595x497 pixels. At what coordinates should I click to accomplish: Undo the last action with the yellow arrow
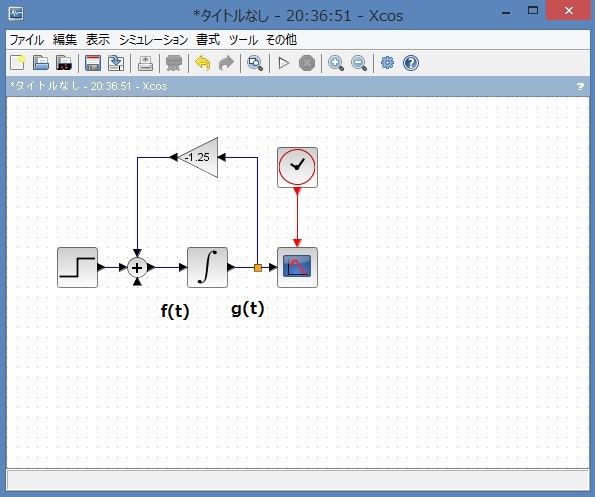tap(203, 63)
